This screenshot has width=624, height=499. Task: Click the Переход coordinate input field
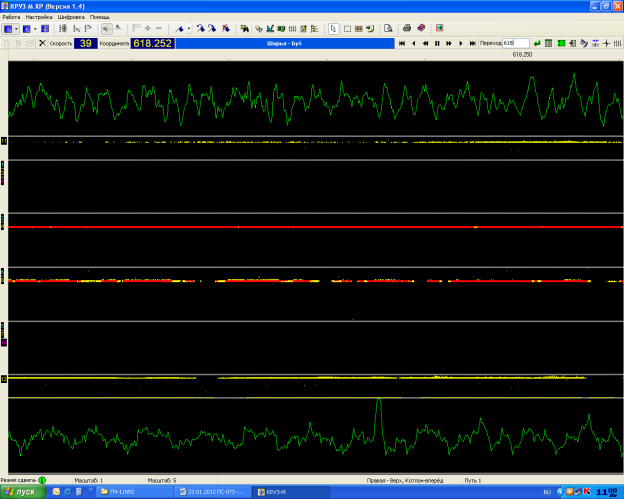pos(514,44)
